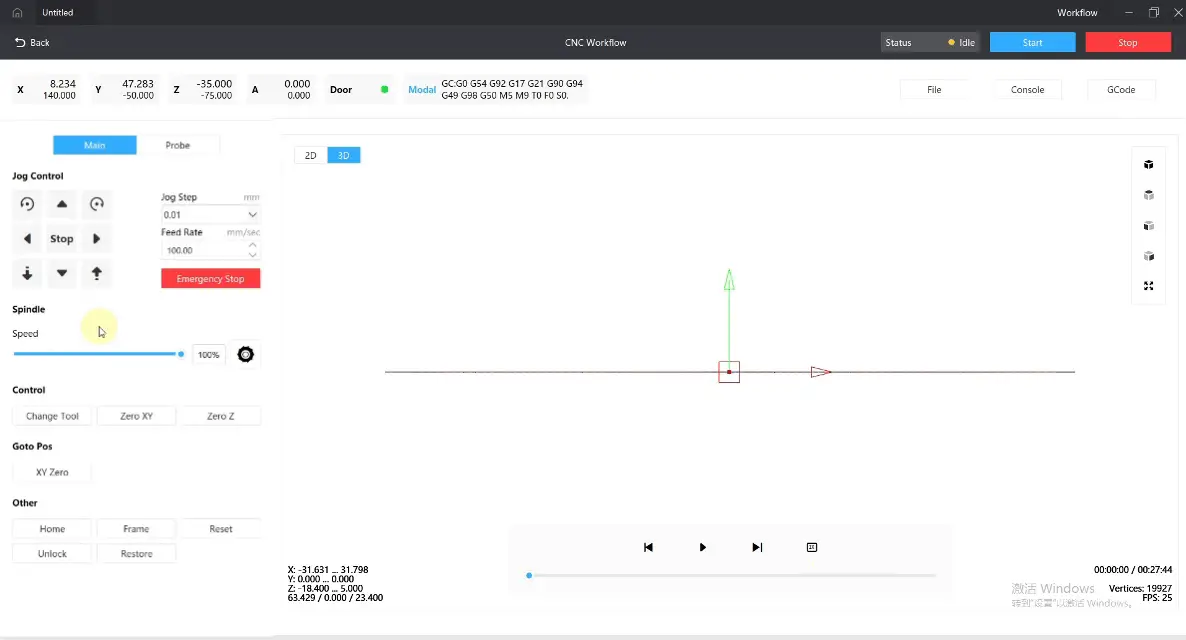This screenshot has width=1186, height=640.
Task: Switch to the Probe tab
Action: tap(178, 145)
